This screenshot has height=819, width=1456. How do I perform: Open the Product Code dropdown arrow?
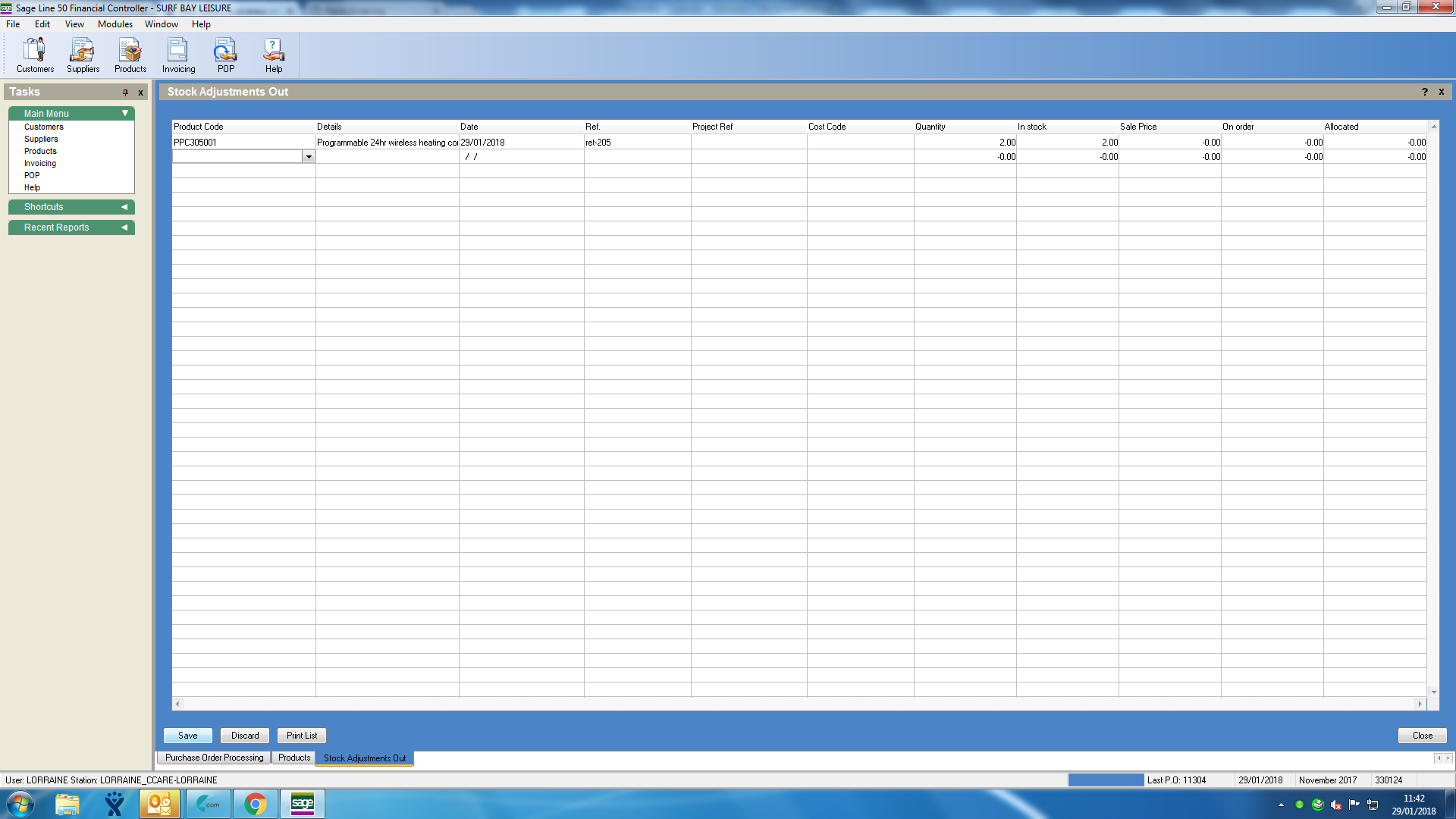309,157
